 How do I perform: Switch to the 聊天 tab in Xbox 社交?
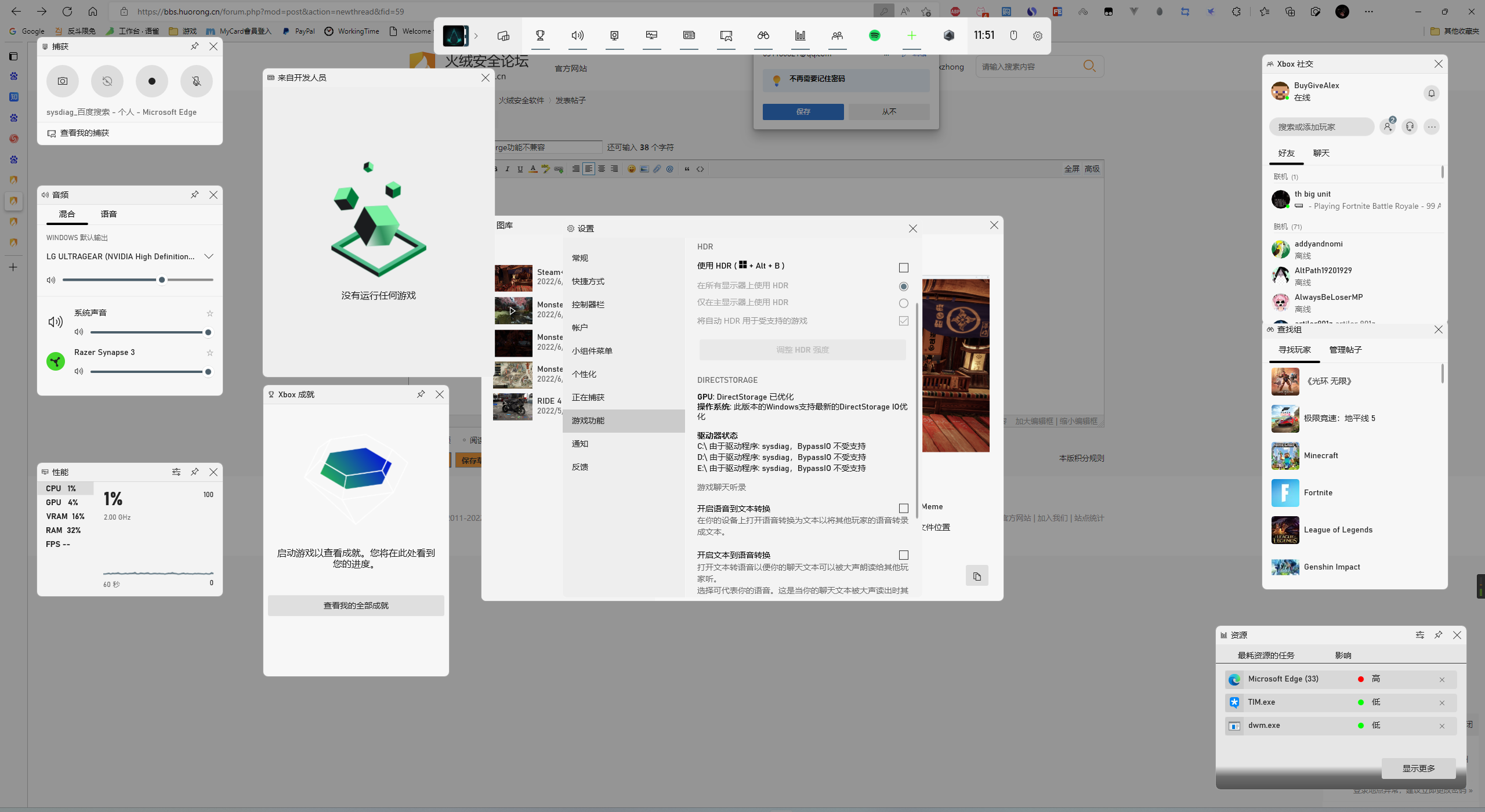1321,153
